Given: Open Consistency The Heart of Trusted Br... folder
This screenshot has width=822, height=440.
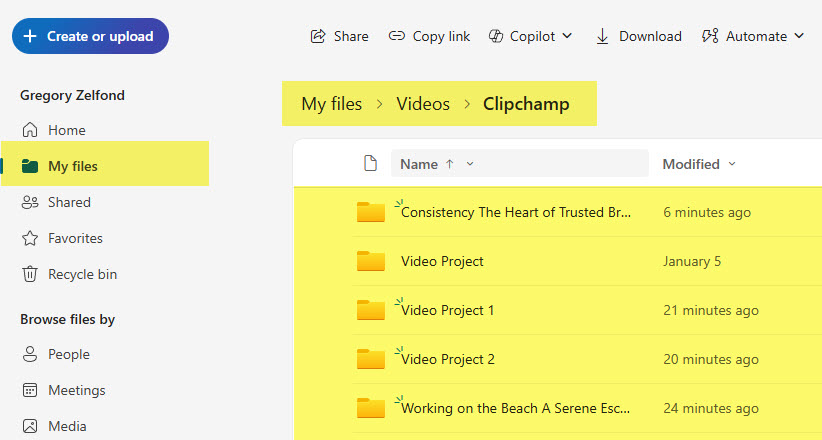Looking at the screenshot, I should [516, 212].
